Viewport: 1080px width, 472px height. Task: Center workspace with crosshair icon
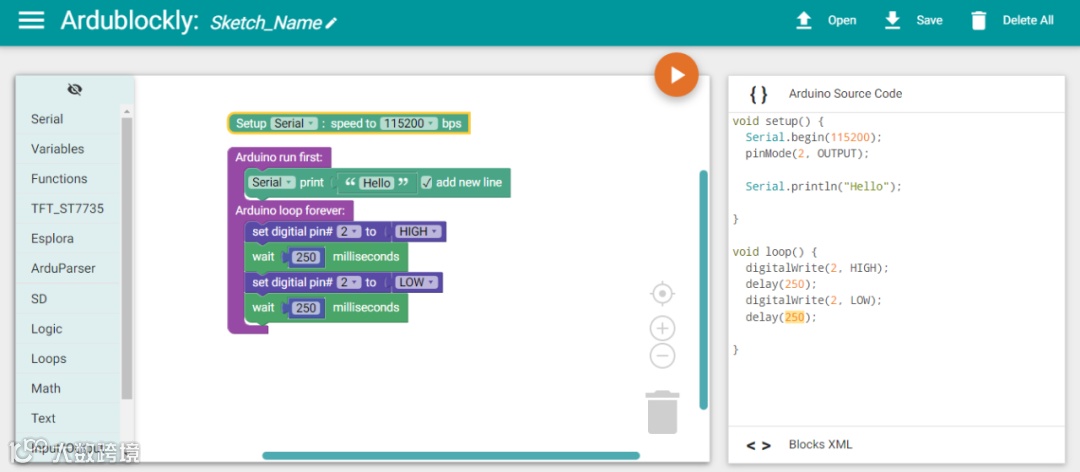[x=662, y=294]
